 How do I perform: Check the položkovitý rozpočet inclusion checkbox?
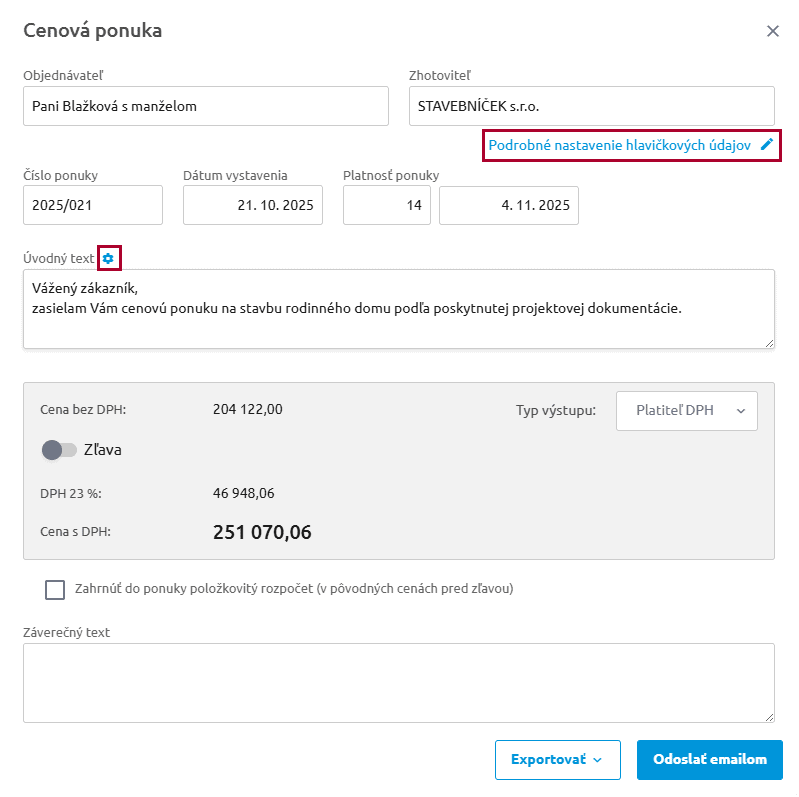[x=55, y=589]
